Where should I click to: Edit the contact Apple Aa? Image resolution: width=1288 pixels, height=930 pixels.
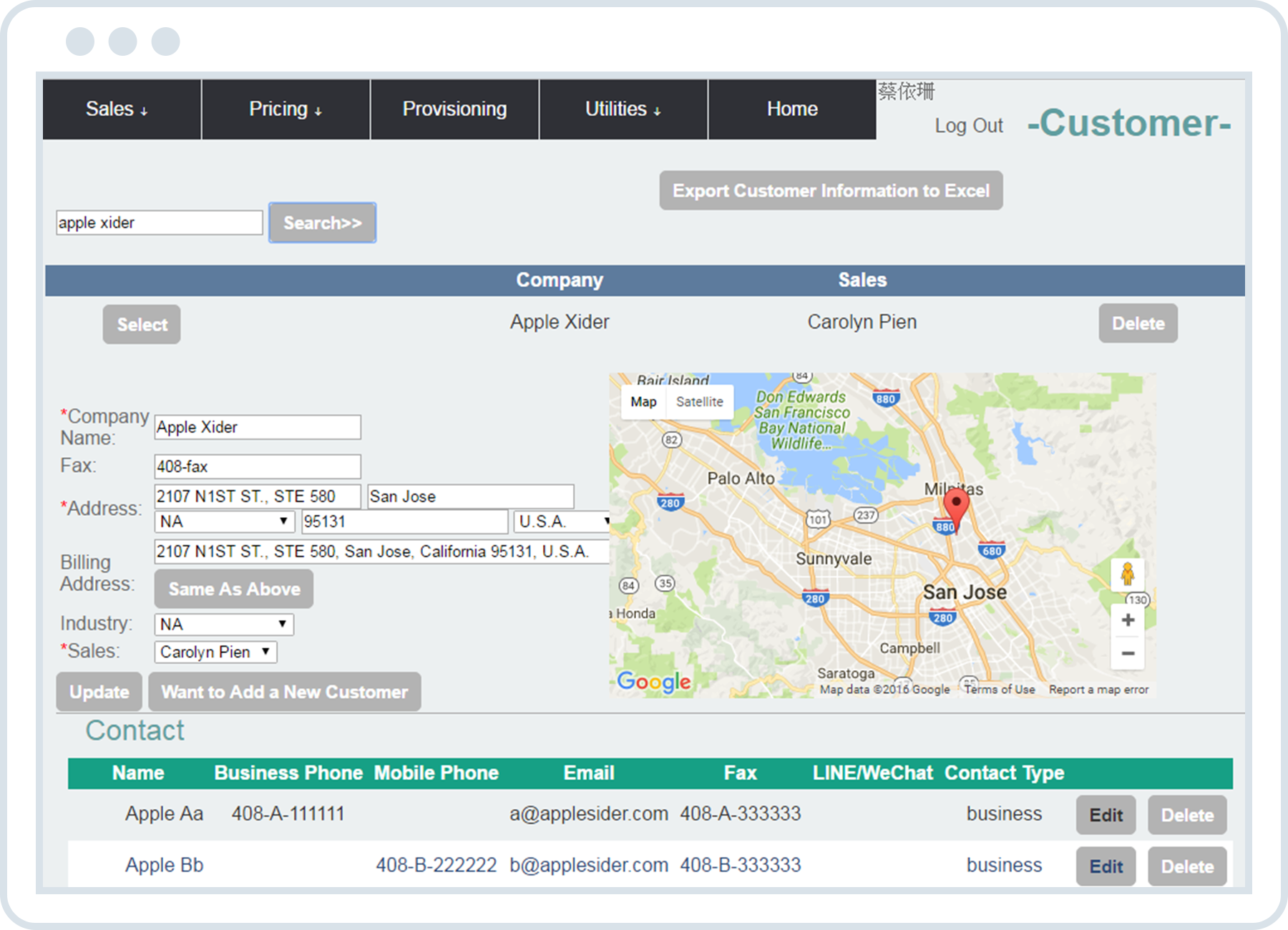pyautogui.click(x=1106, y=815)
